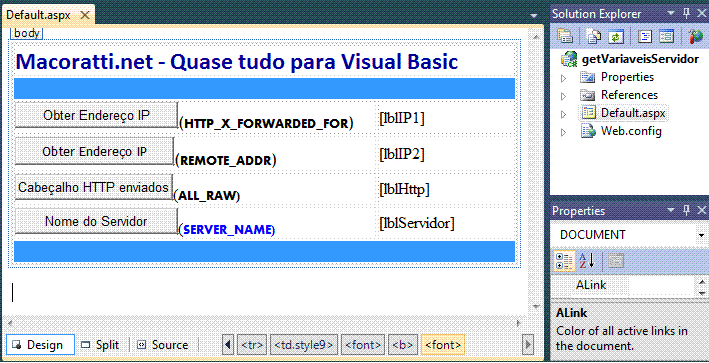The height and width of the screenshot is (363, 709).
Task: Open Properties panel window position dropdown arrow
Action: [671, 211]
